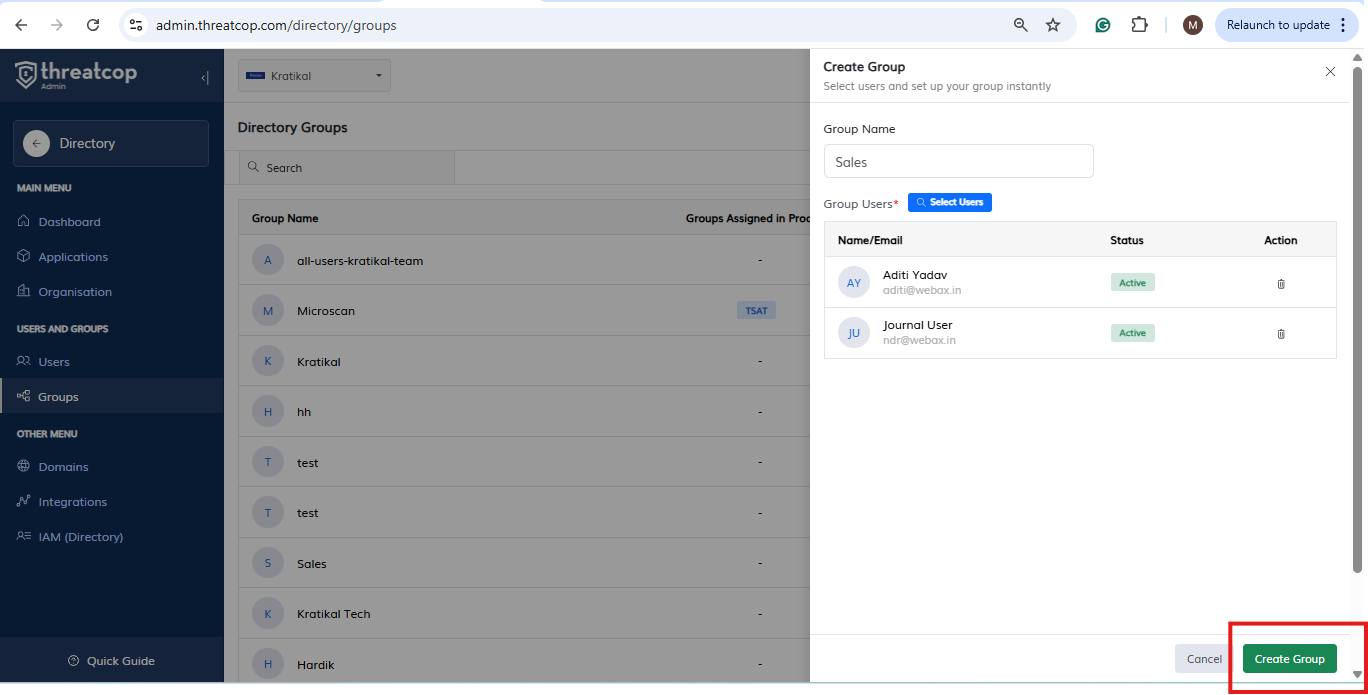This screenshot has width=1368, height=695.
Task: Collapse the sidebar using arrow icon
Action: pyautogui.click(x=205, y=78)
